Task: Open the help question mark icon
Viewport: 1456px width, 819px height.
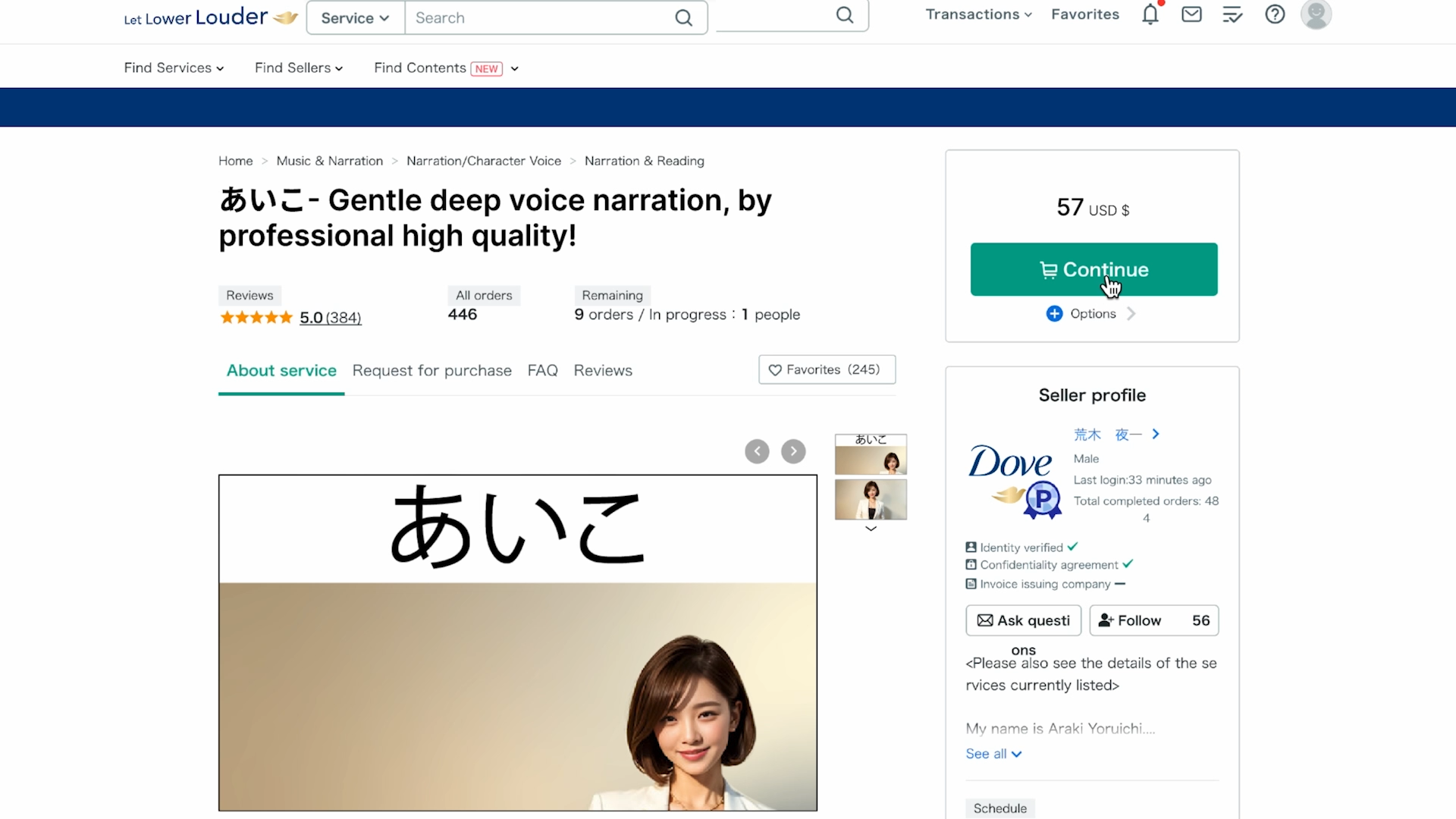Action: click(x=1275, y=14)
